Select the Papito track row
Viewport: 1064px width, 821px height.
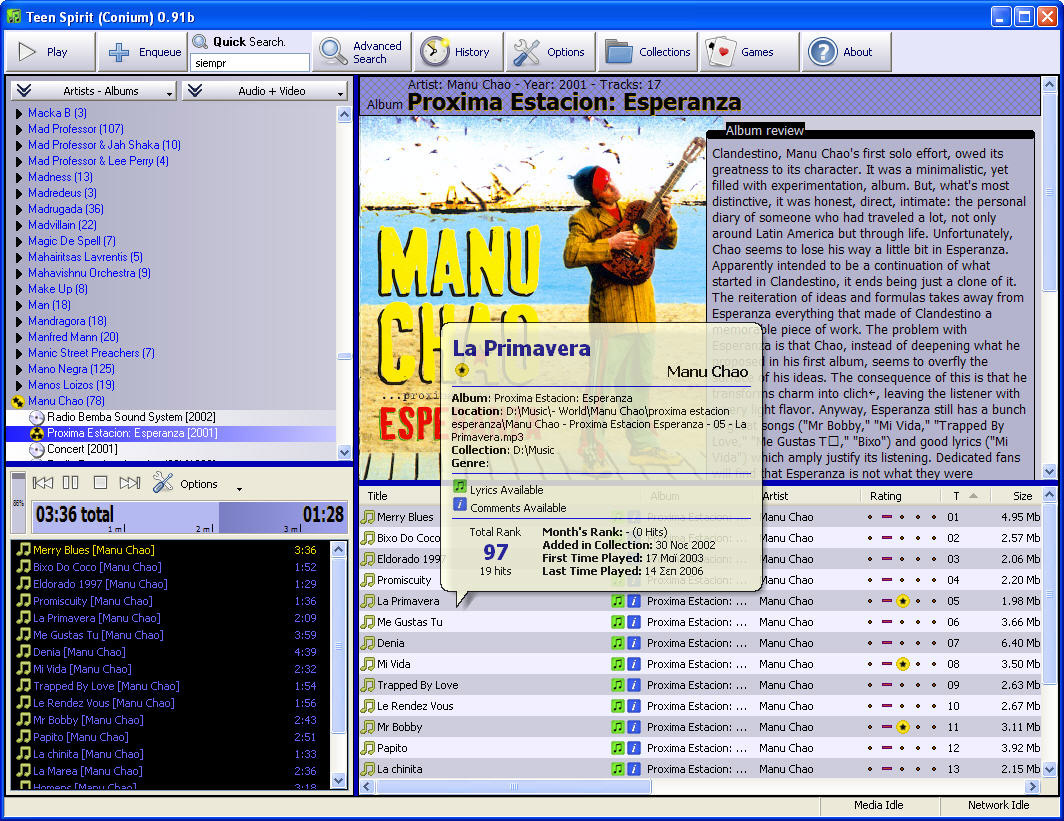click(x=701, y=748)
